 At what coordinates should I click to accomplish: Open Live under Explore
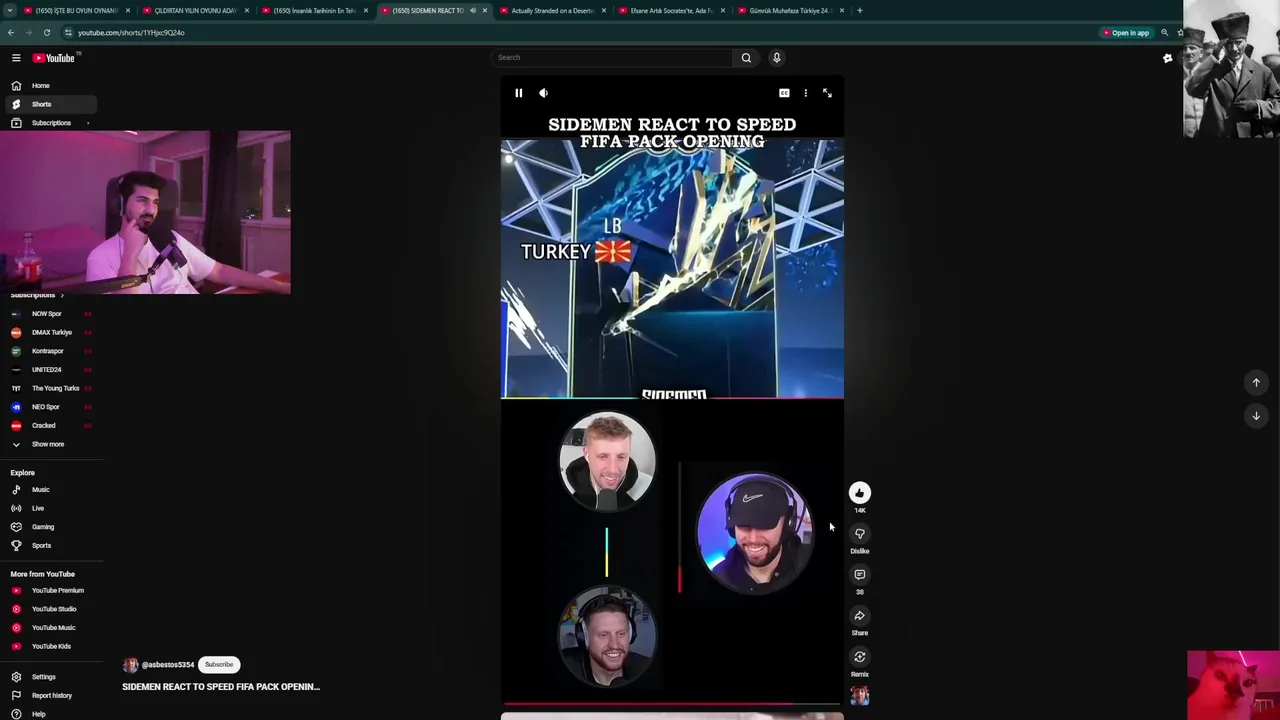pos(50,508)
